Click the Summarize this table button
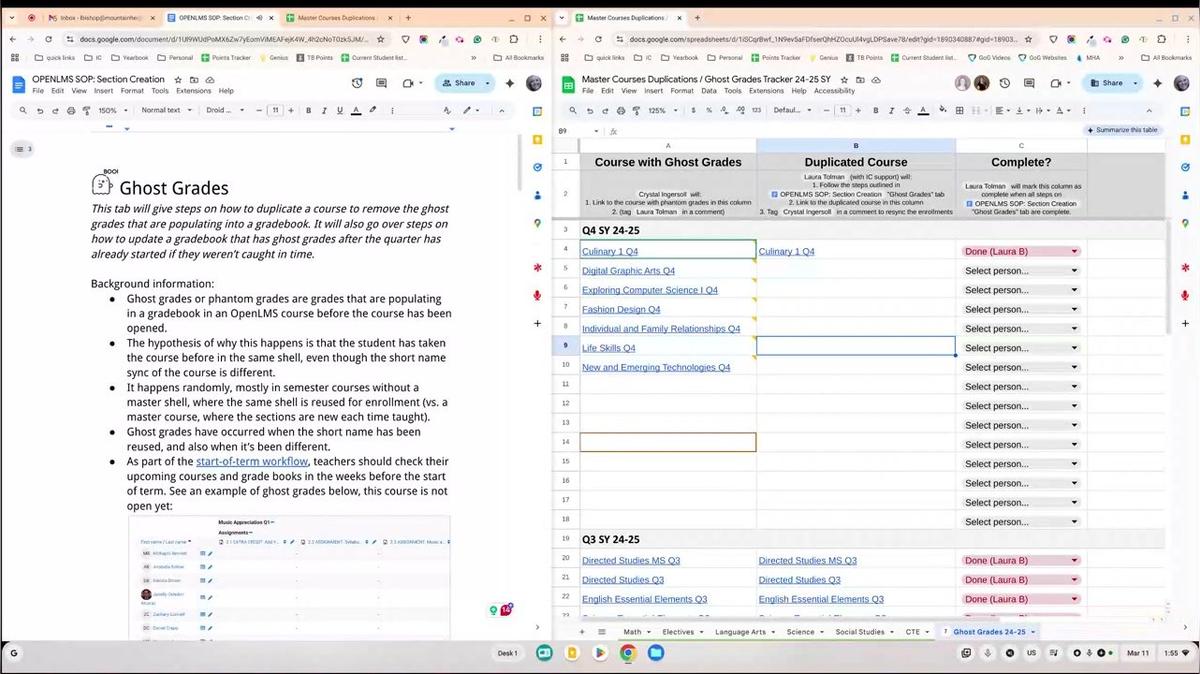1200x674 pixels. coord(1124,130)
